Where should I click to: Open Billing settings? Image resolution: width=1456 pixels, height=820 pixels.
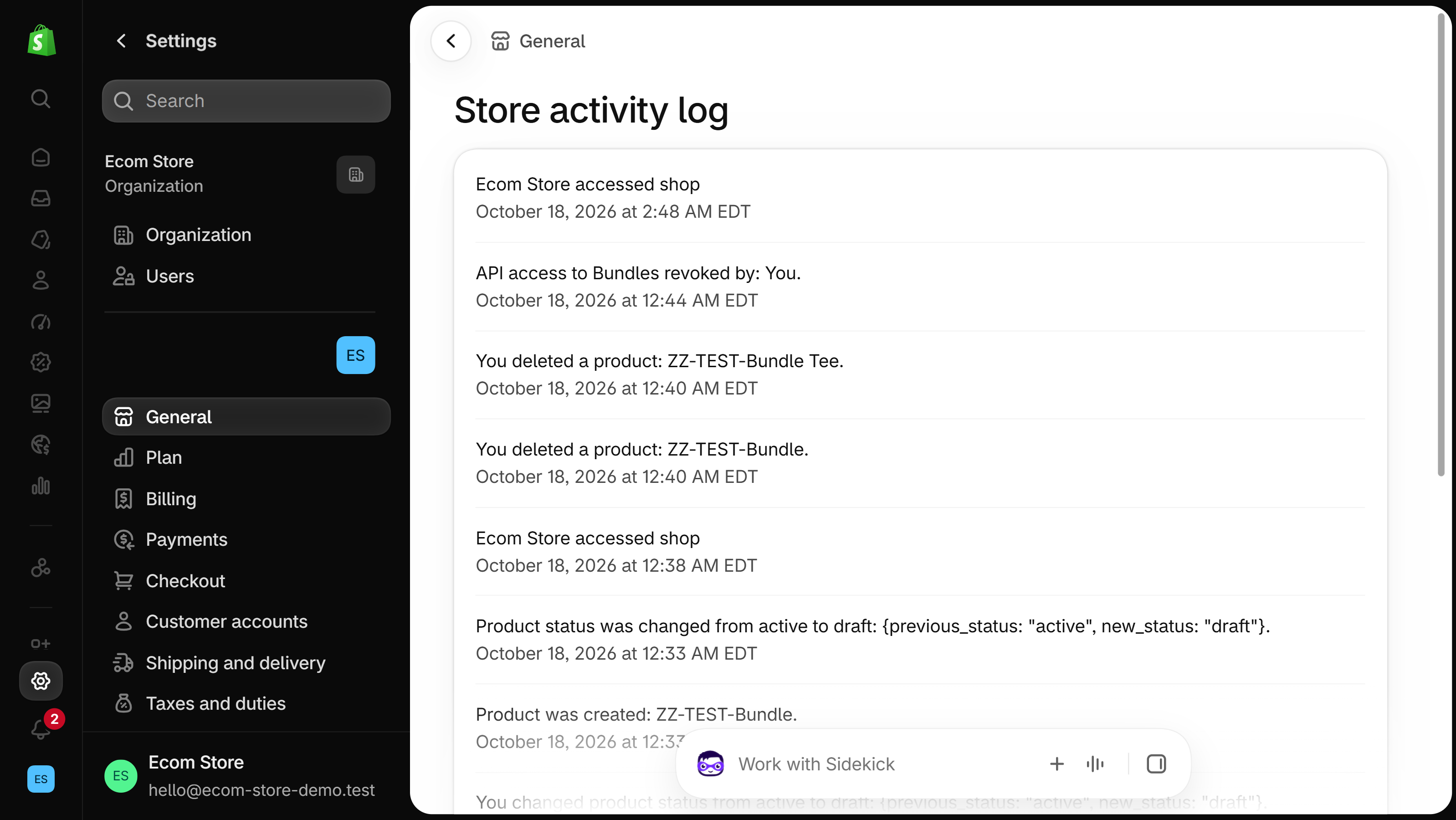click(246, 498)
